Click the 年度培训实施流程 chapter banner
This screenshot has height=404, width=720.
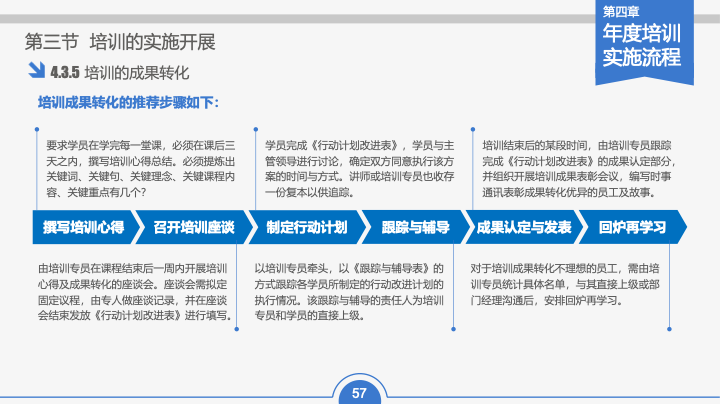click(x=644, y=42)
